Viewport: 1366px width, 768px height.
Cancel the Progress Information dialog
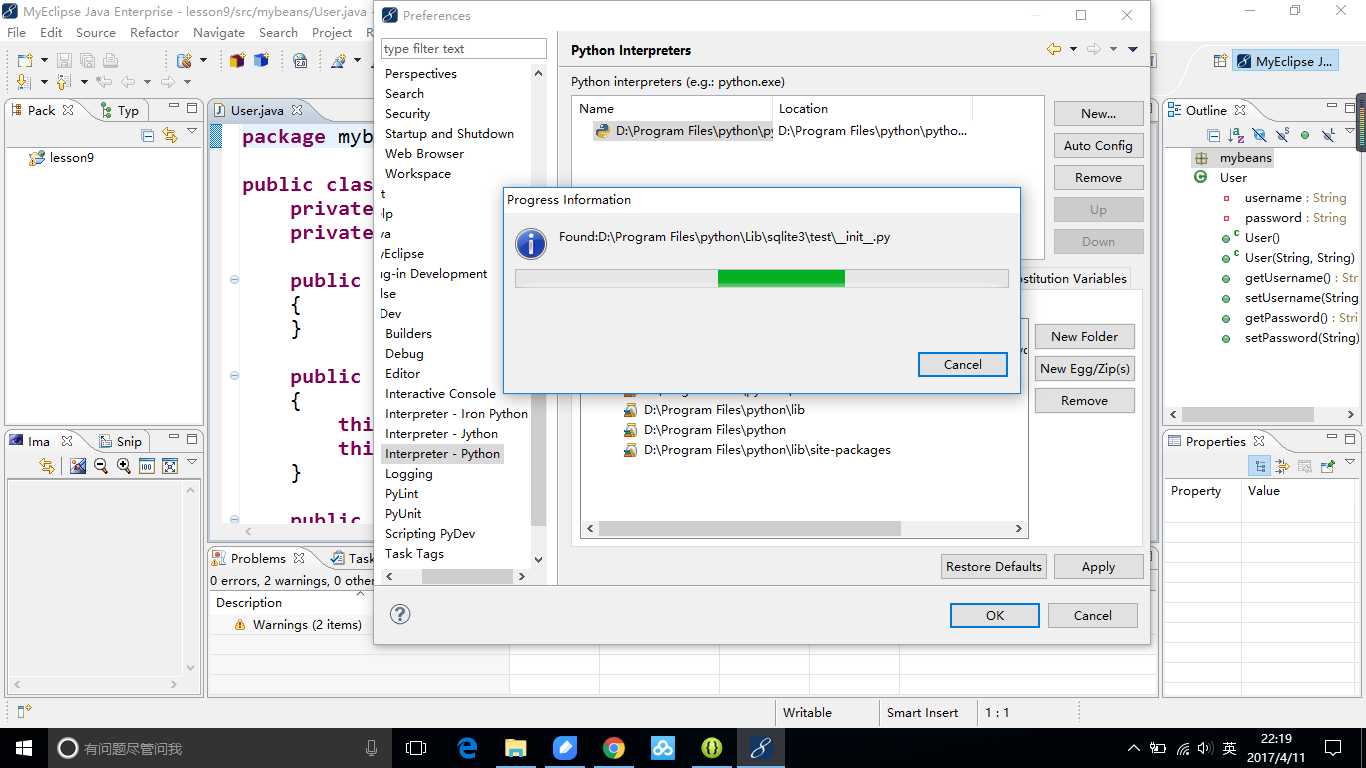(x=962, y=364)
